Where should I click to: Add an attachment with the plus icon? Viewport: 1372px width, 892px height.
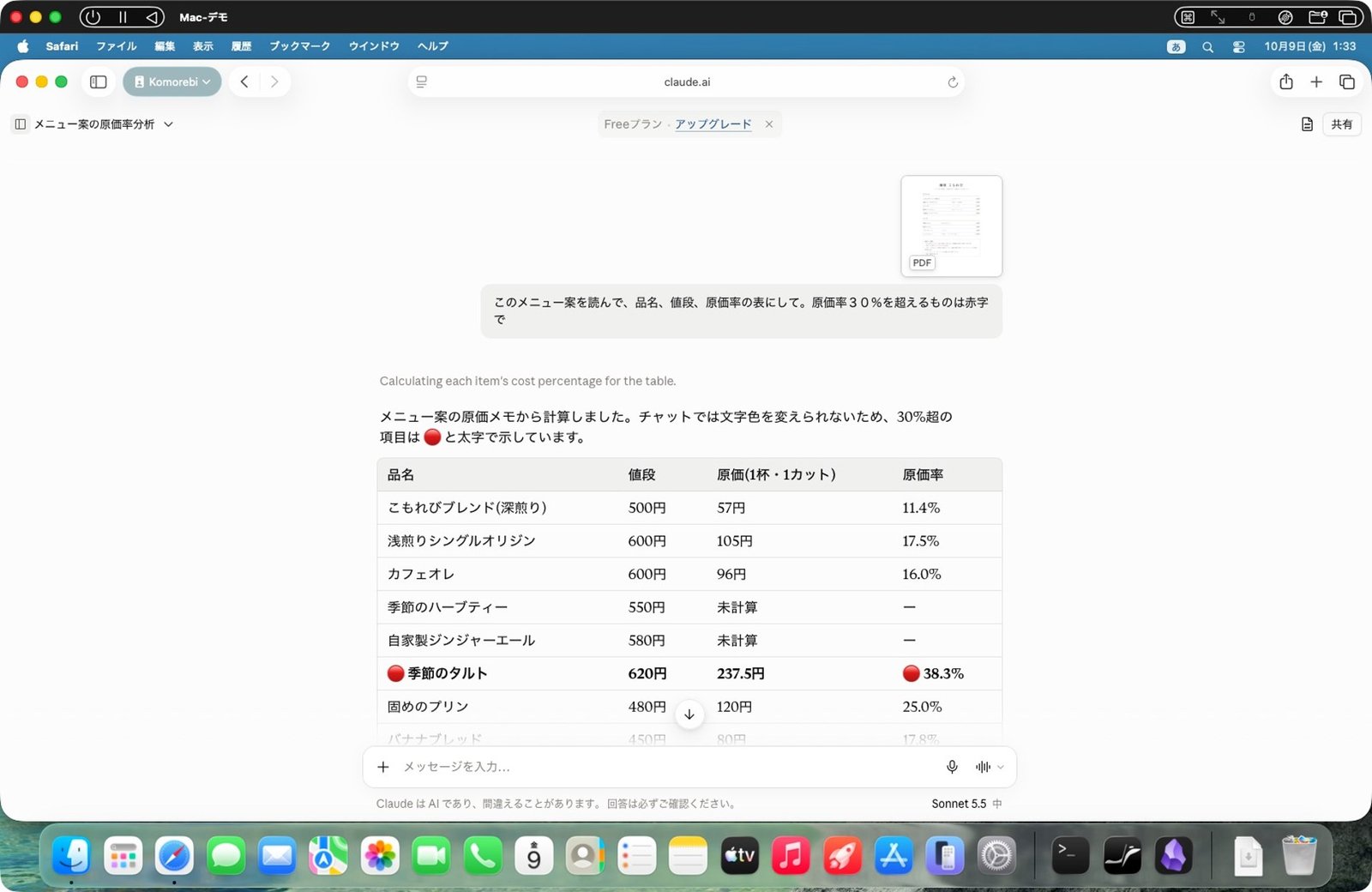383,767
